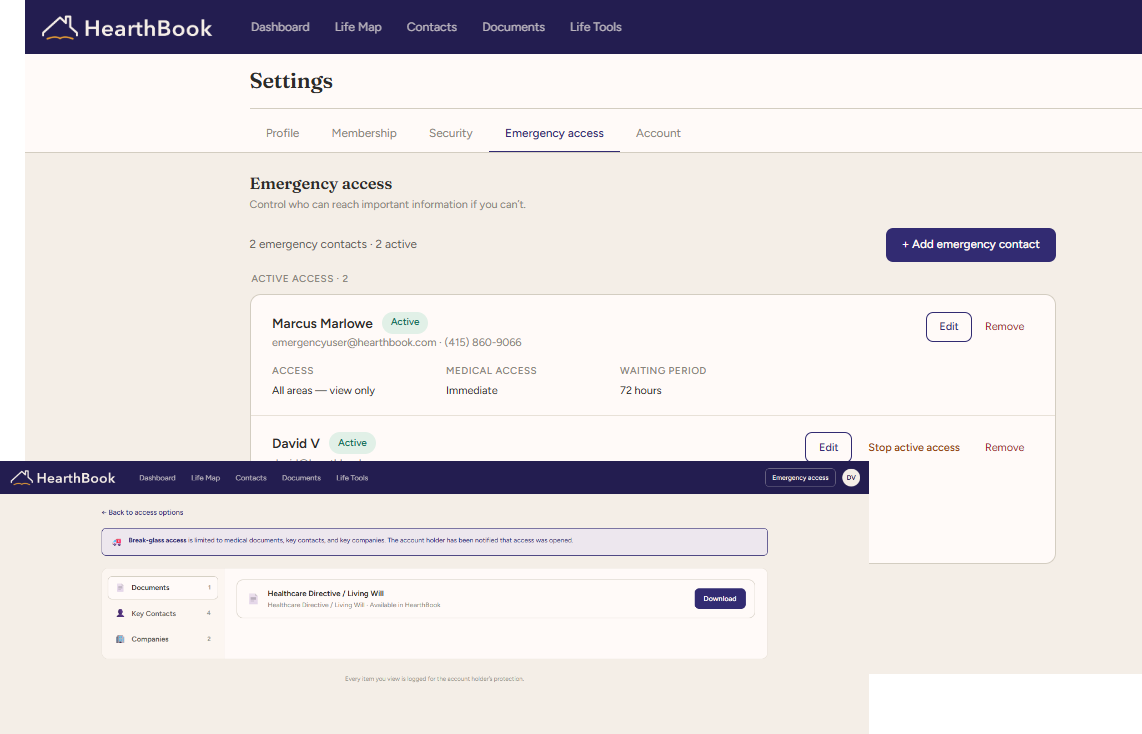Click the Documents sidebar page icon
The image size is (1142, 734).
tap(120, 588)
